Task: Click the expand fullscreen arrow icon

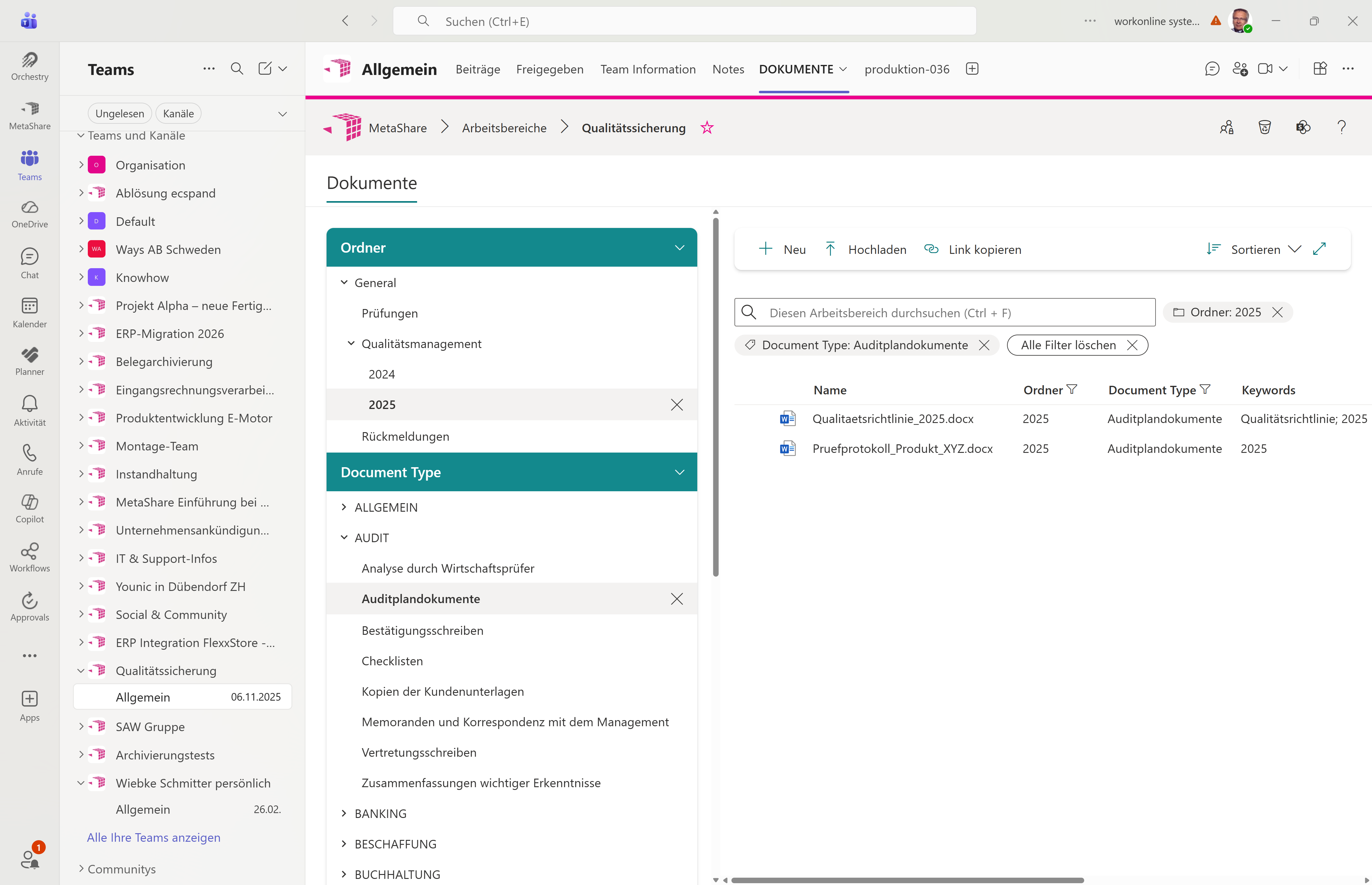Action: click(x=1320, y=249)
